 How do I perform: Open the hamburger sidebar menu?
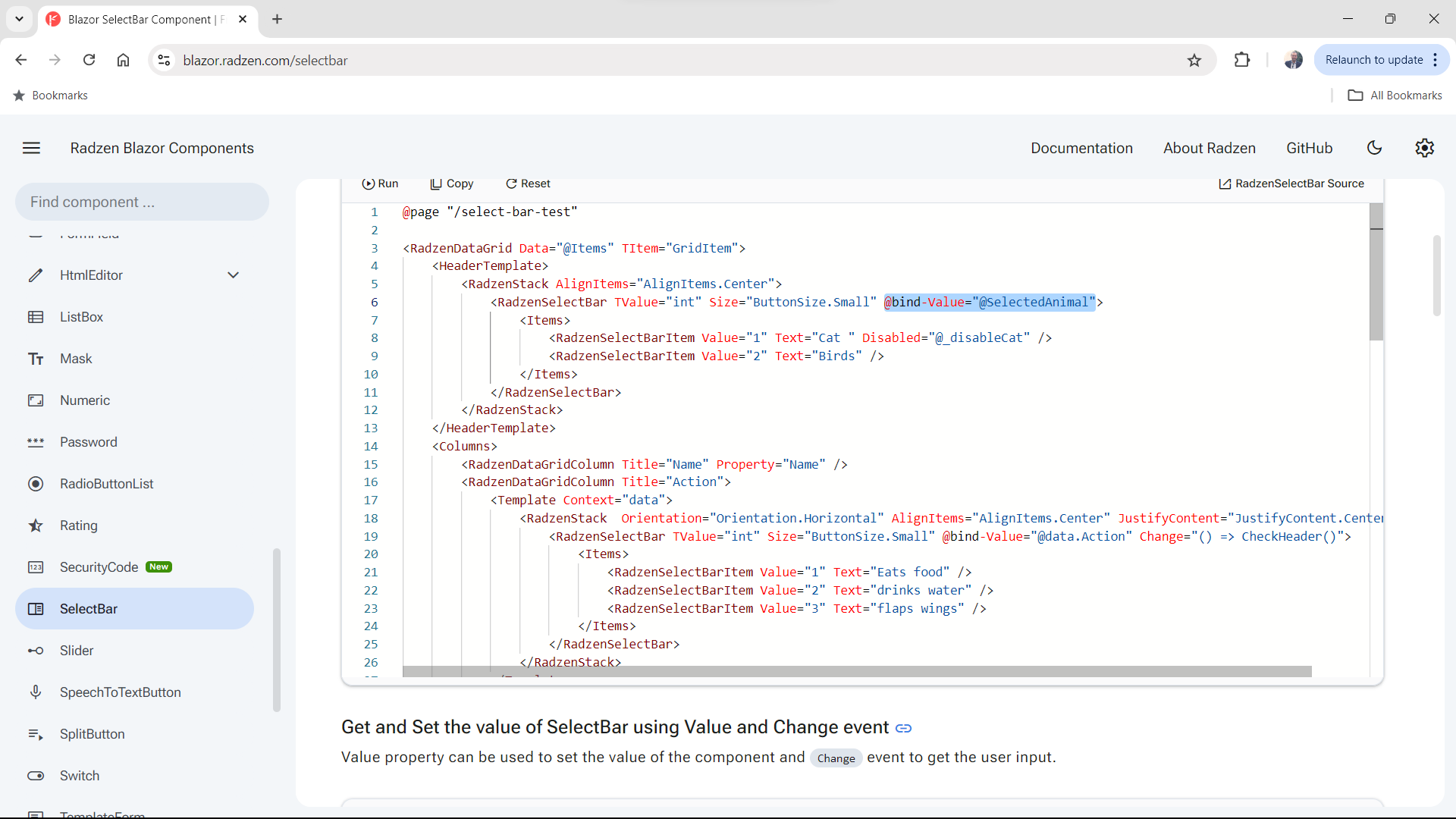(x=31, y=148)
